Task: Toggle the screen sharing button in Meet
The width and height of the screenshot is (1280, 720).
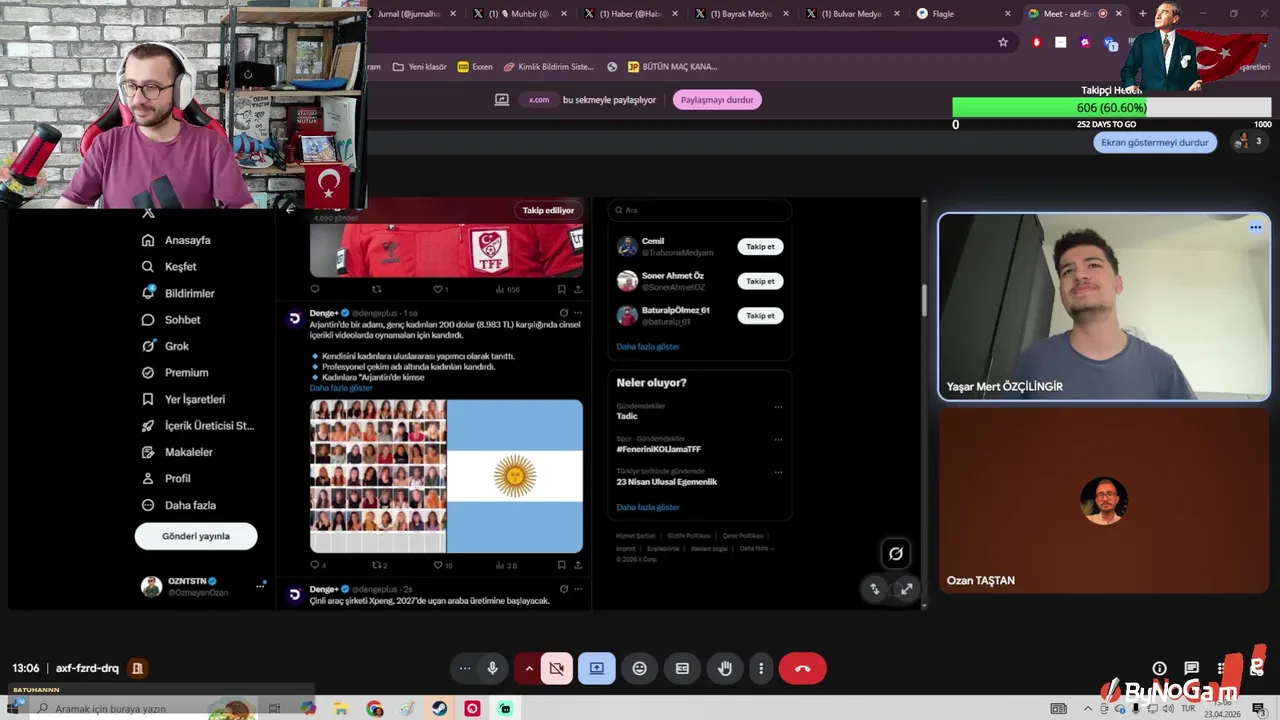Action: click(597, 668)
